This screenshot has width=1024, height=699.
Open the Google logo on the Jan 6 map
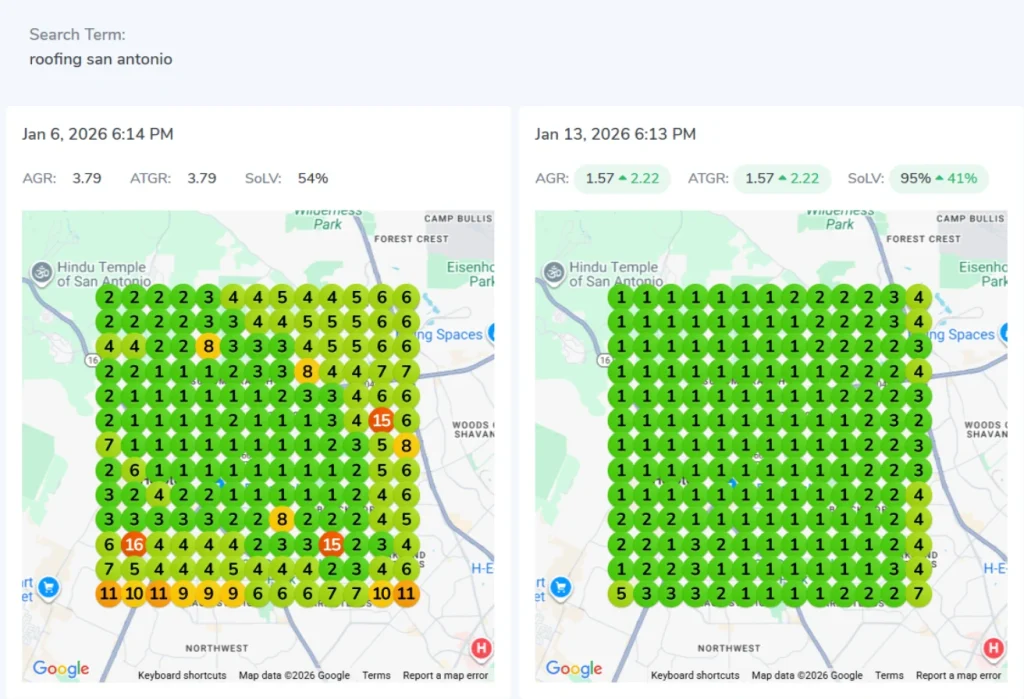[x=60, y=669]
